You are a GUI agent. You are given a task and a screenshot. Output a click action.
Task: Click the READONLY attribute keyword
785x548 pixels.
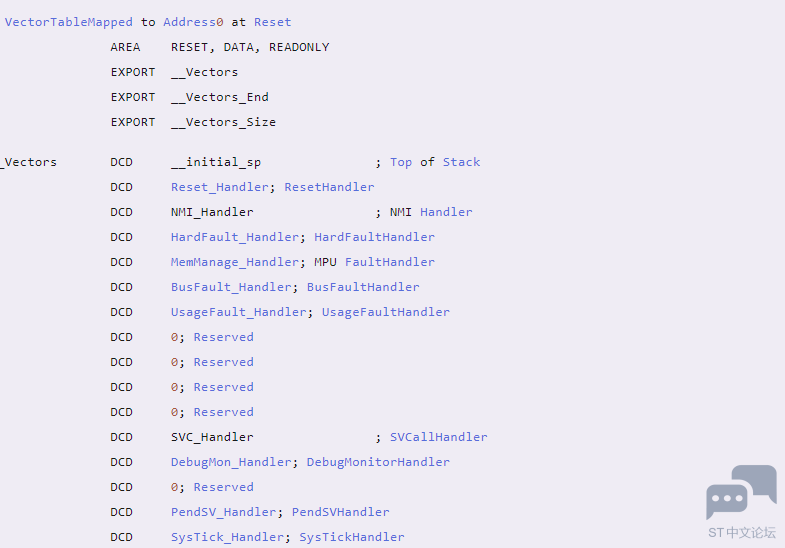(299, 47)
